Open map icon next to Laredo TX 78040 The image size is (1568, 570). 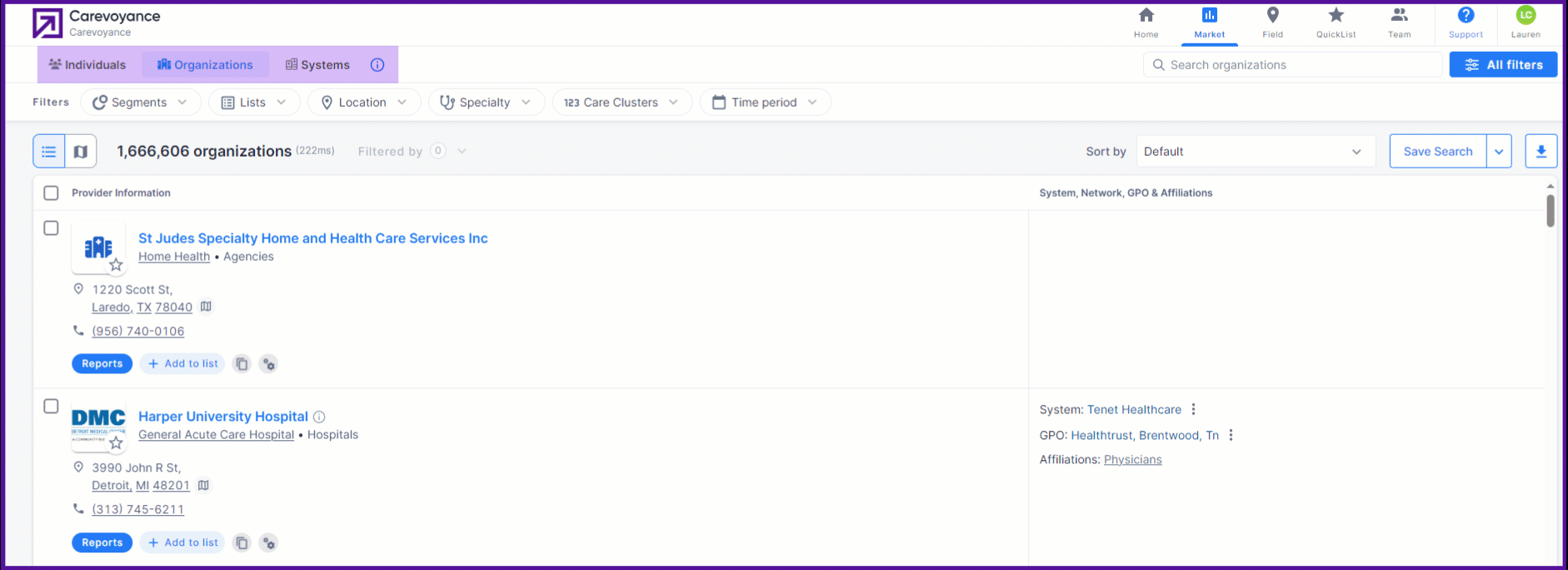[206, 307]
